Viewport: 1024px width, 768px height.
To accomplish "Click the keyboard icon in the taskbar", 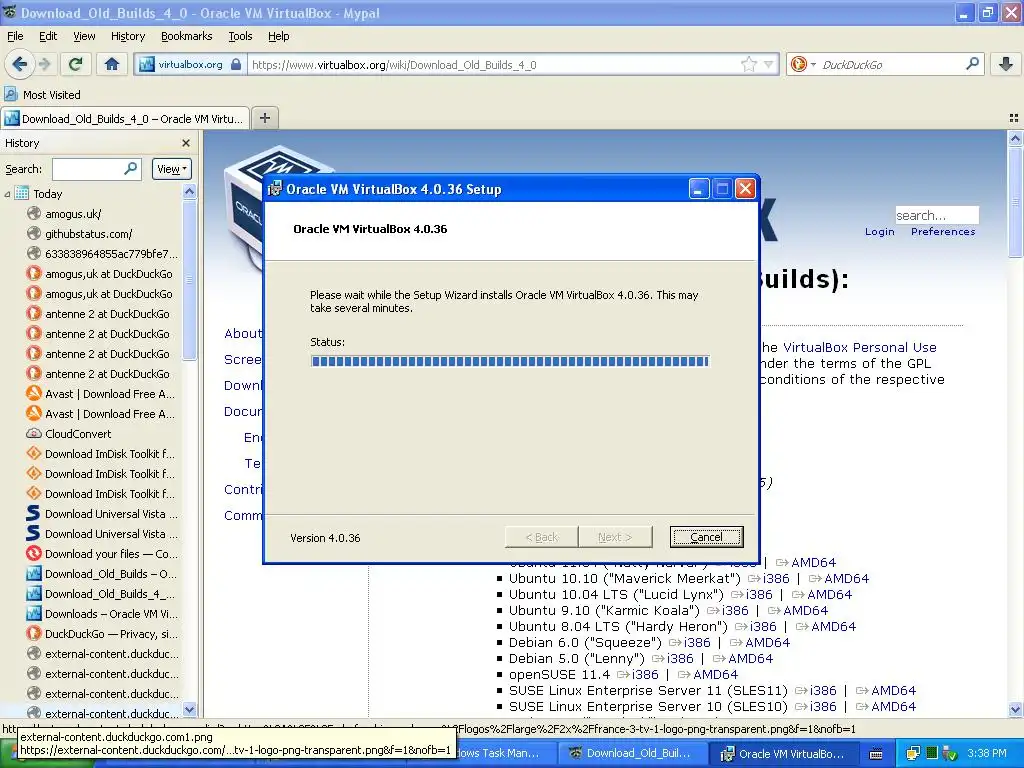I will click(876, 754).
